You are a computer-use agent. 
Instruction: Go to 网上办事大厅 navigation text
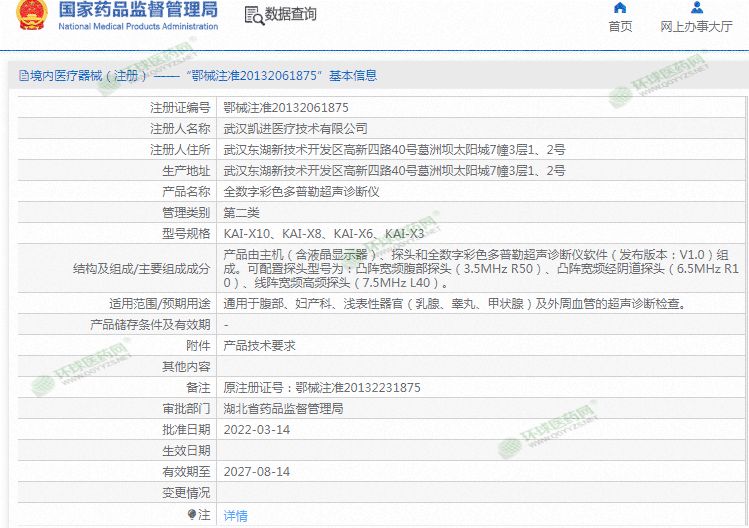[696, 27]
